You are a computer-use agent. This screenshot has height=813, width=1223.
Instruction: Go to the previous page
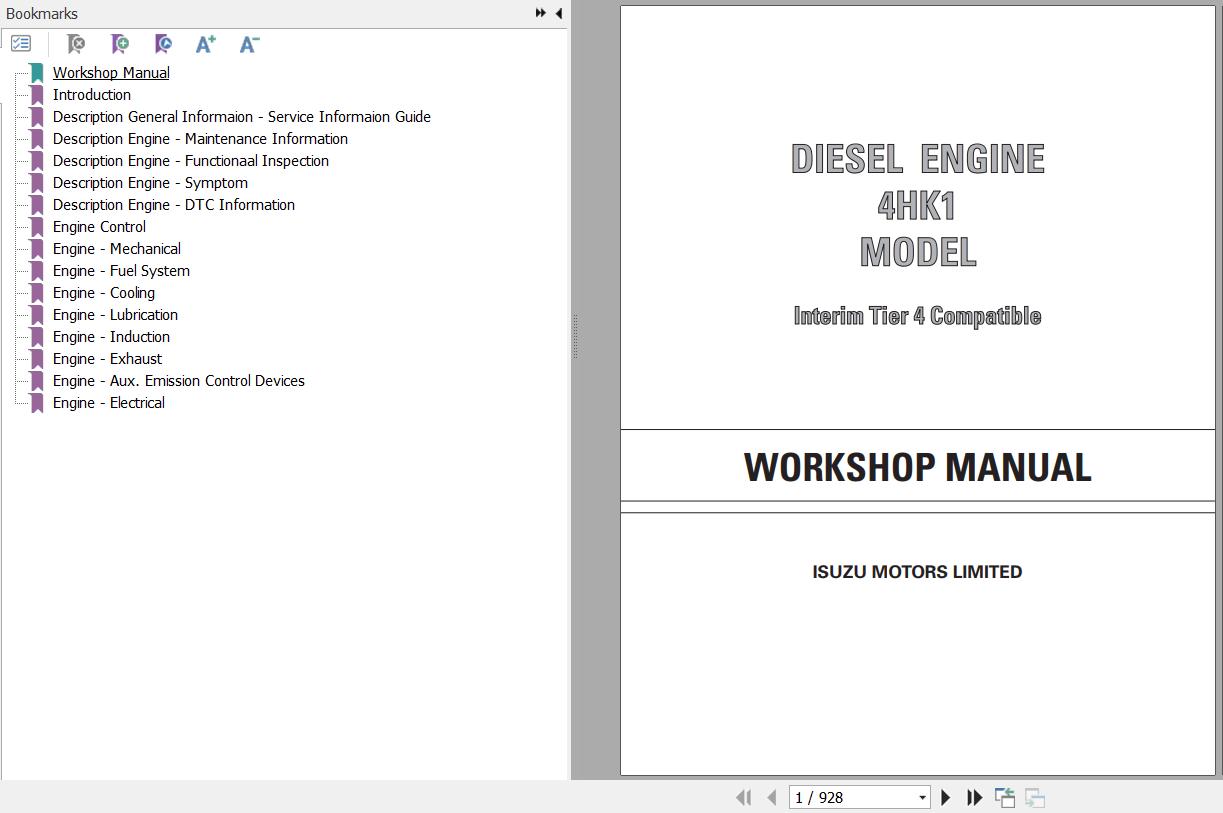click(771, 797)
